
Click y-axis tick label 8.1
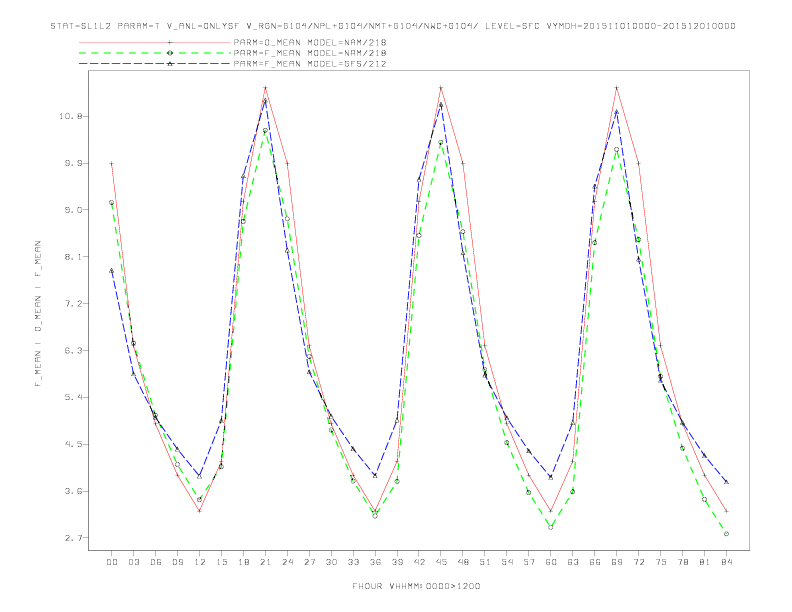[73, 257]
